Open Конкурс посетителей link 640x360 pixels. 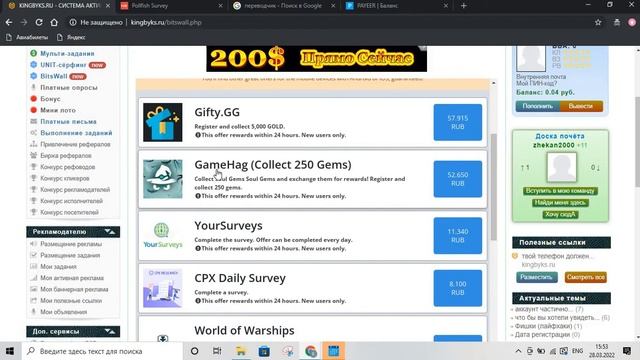click(x=69, y=212)
